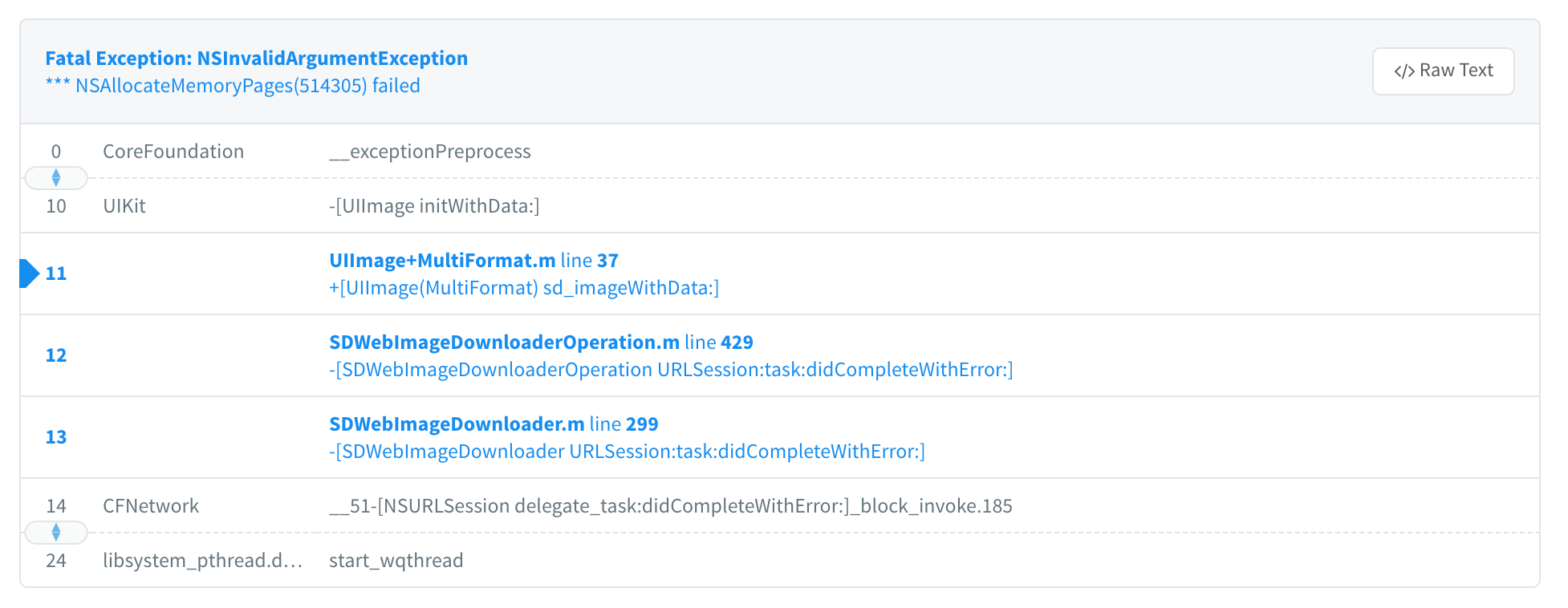This screenshot has width=1568, height=608.
Task: Open SDWebImageDownloaderOperation.m line 429 link
Action: pyautogui.click(x=542, y=342)
